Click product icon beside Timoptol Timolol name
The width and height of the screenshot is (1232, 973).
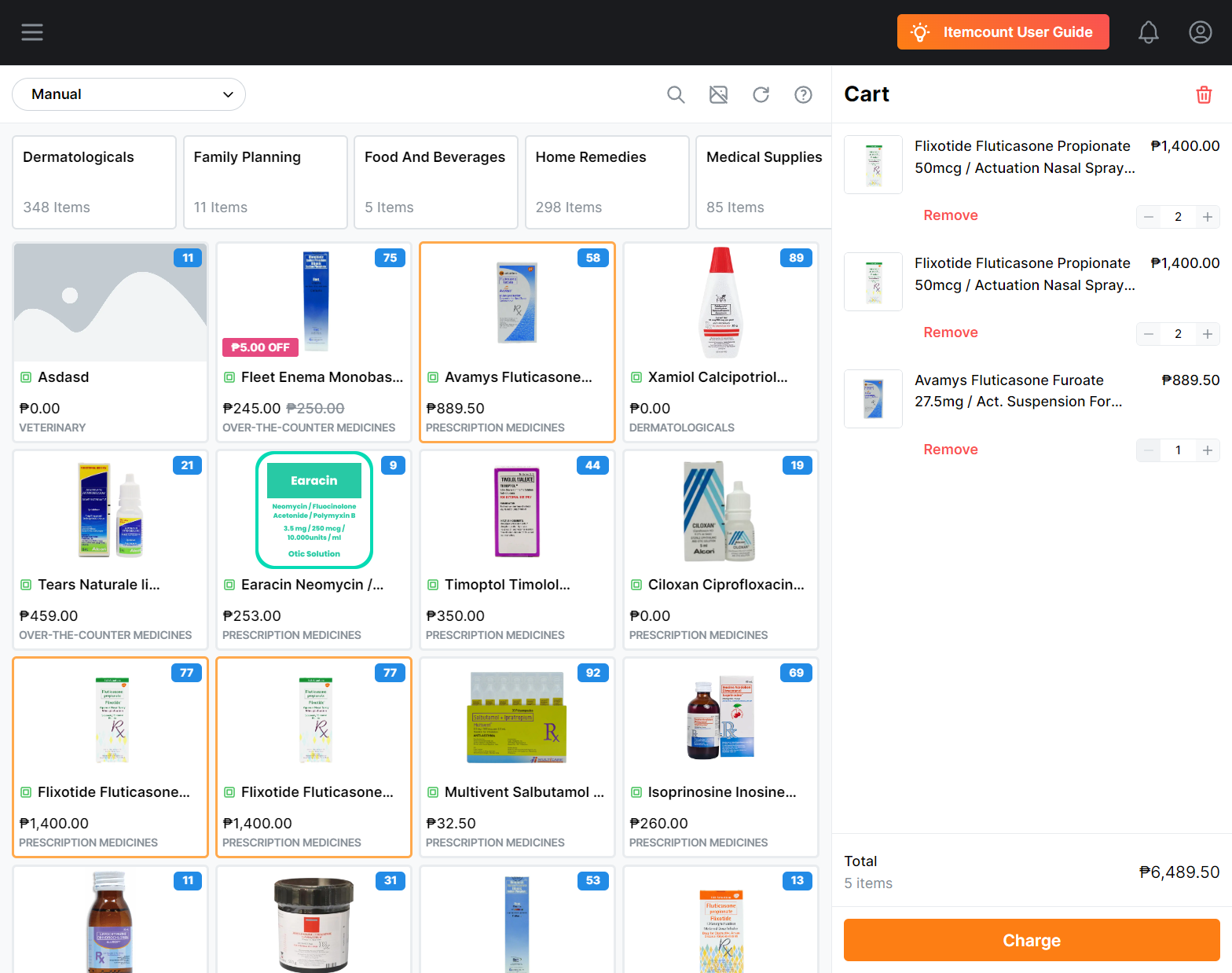click(x=433, y=585)
